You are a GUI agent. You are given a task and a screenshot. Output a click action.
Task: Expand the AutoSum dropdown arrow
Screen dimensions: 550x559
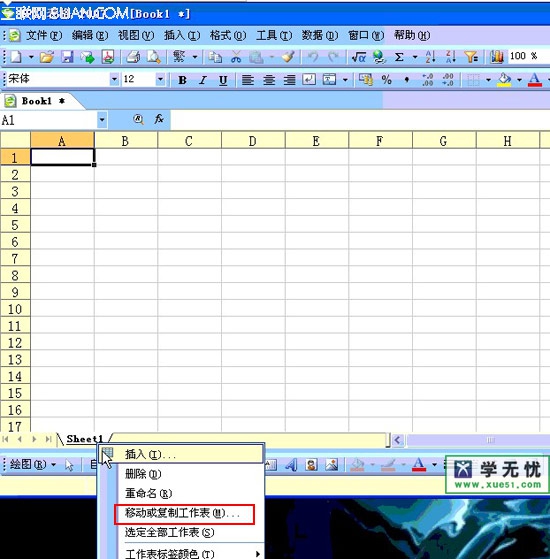point(415,57)
